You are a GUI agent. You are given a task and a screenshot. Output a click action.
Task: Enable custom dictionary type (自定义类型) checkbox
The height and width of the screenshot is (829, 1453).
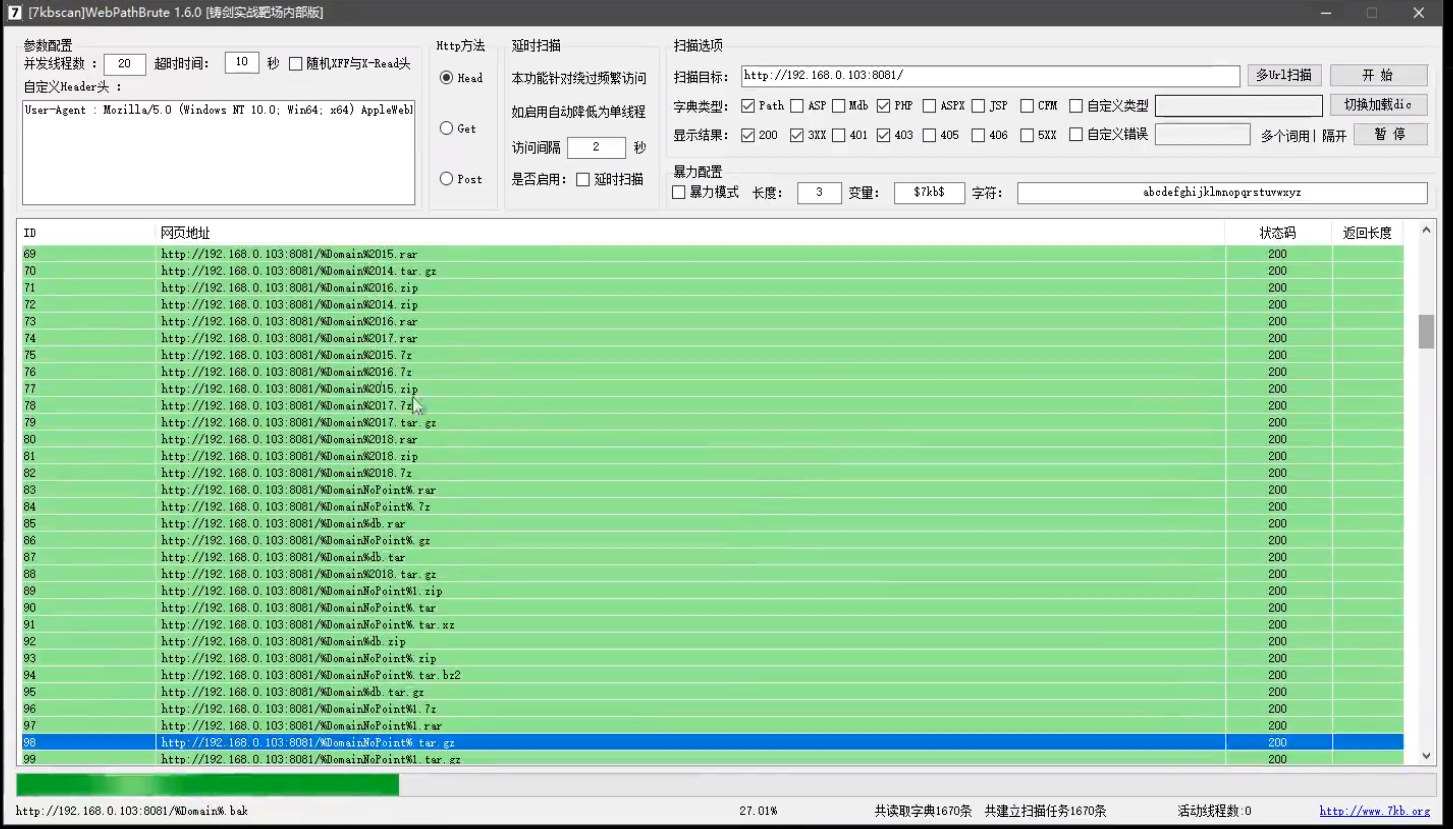tap(1076, 106)
